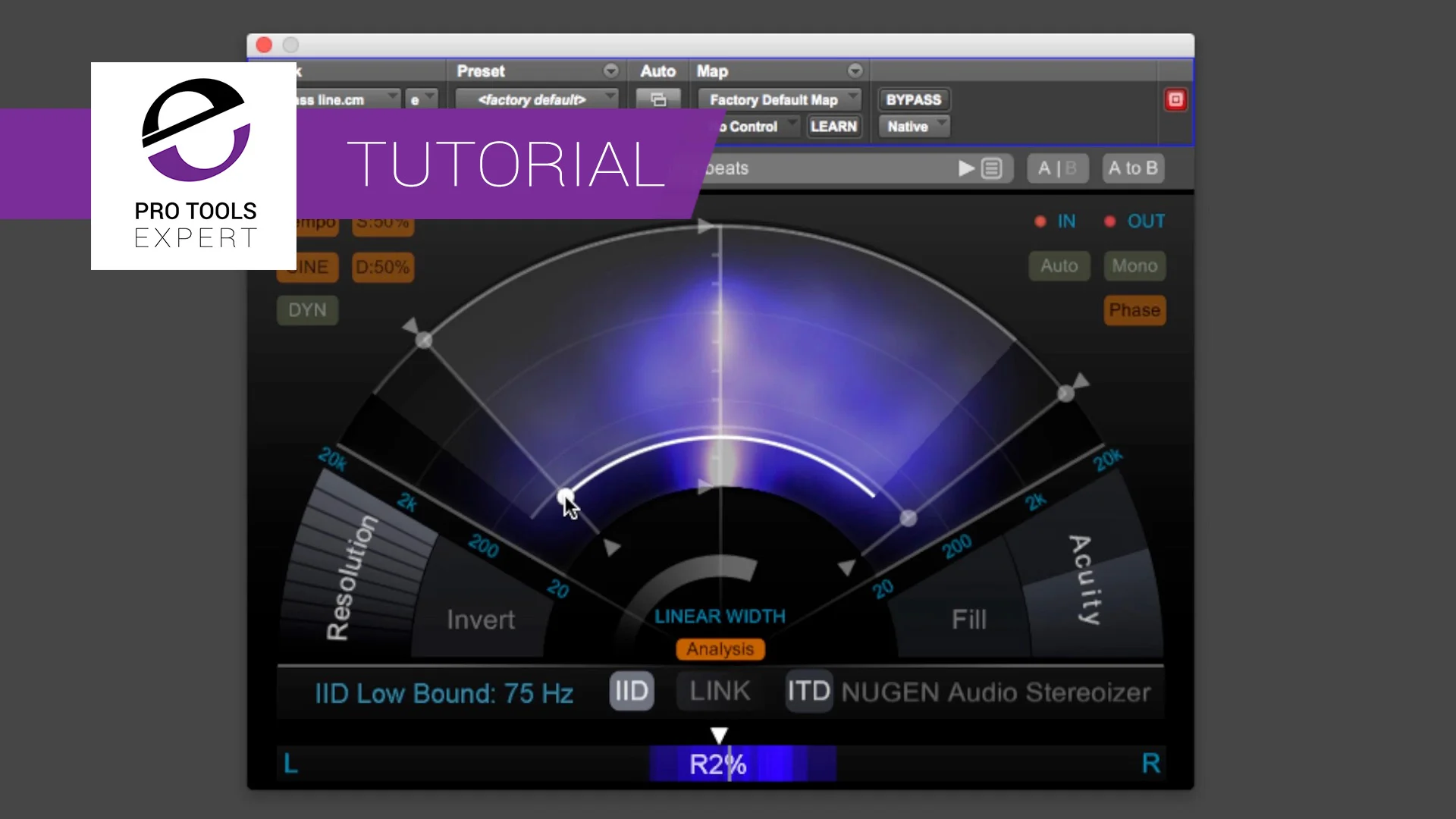Click the red plugin target icon top right

[x=1176, y=99]
